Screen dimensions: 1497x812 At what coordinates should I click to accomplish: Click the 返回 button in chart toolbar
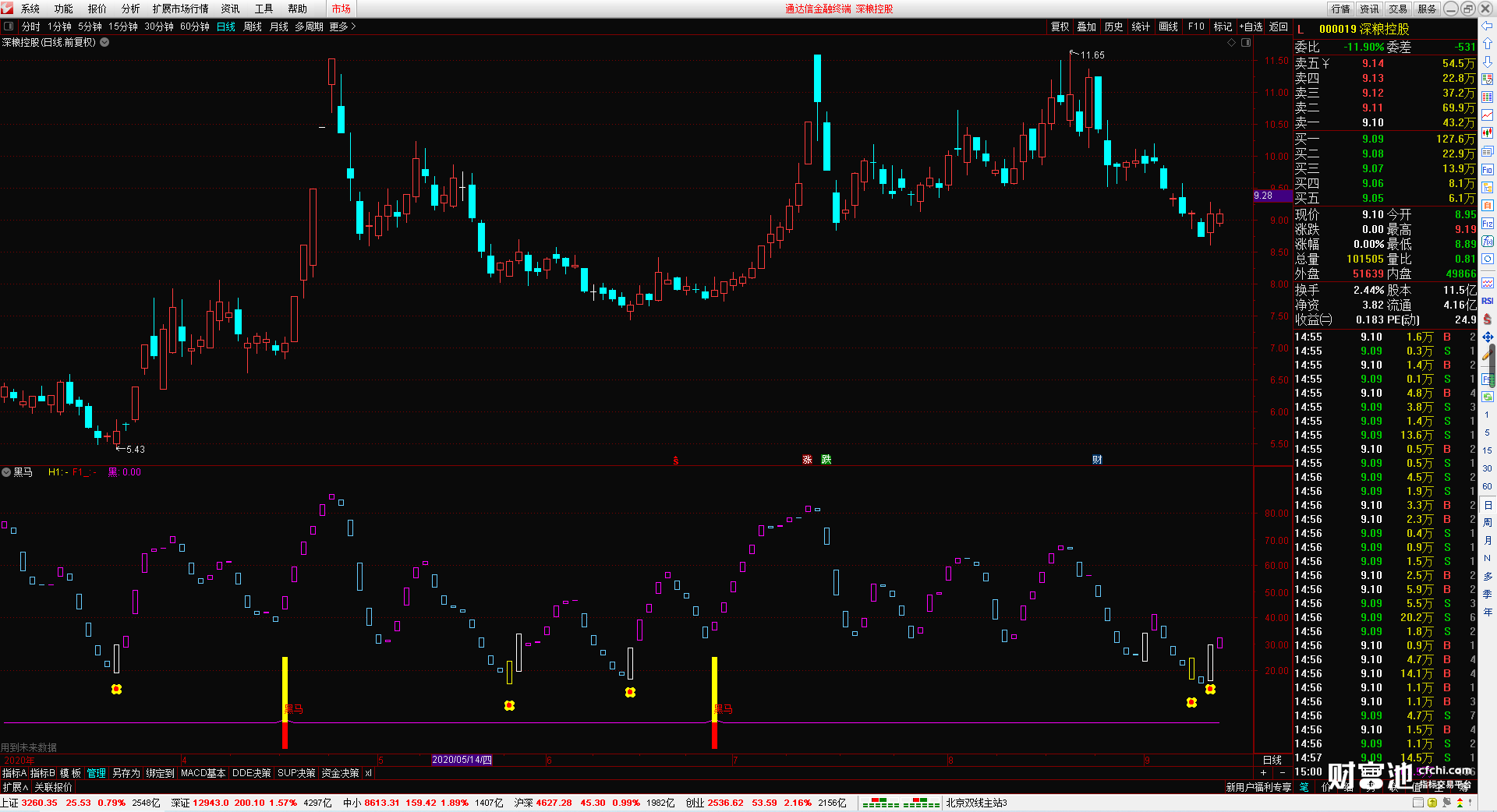tap(1279, 26)
